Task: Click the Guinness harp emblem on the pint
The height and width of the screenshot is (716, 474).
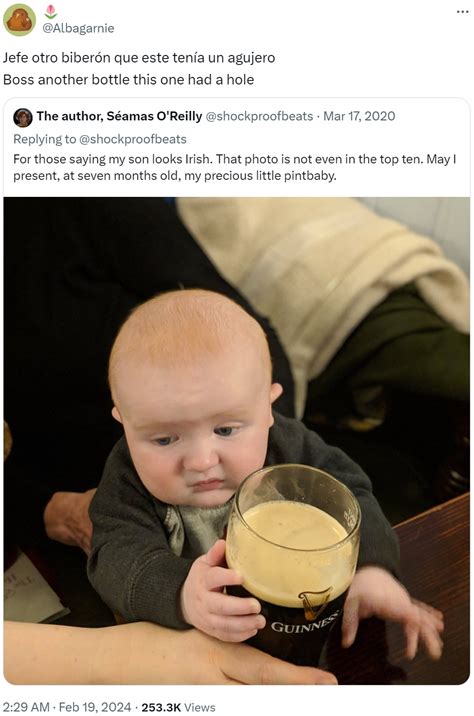Action: pos(315,603)
